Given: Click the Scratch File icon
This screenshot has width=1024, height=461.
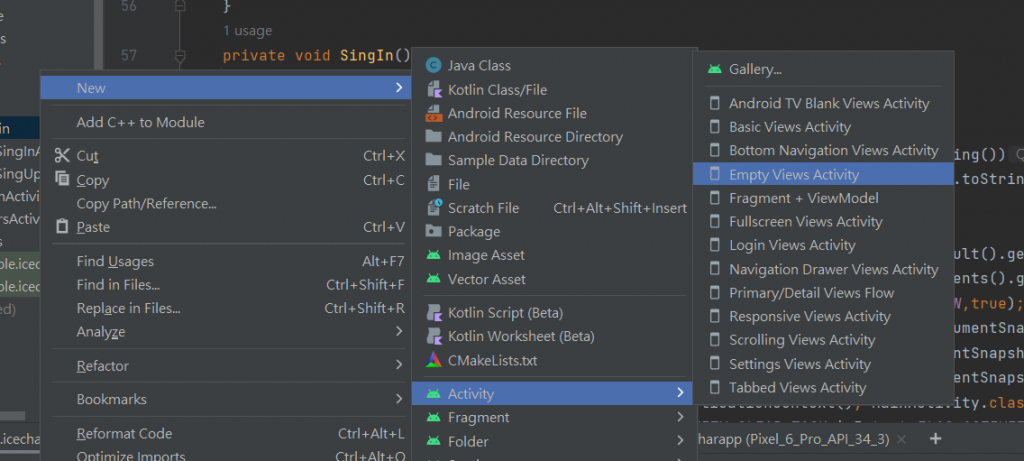Looking at the screenshot, I should coord(433,208).
